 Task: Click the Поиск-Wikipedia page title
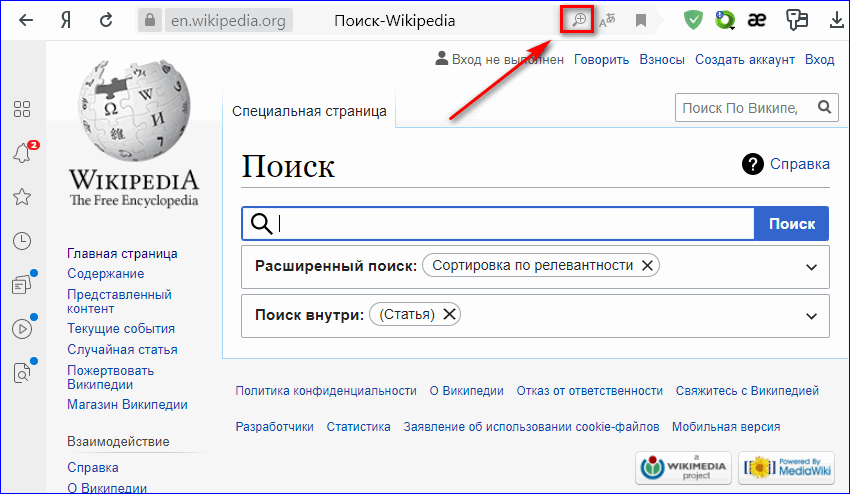point(395,21)
